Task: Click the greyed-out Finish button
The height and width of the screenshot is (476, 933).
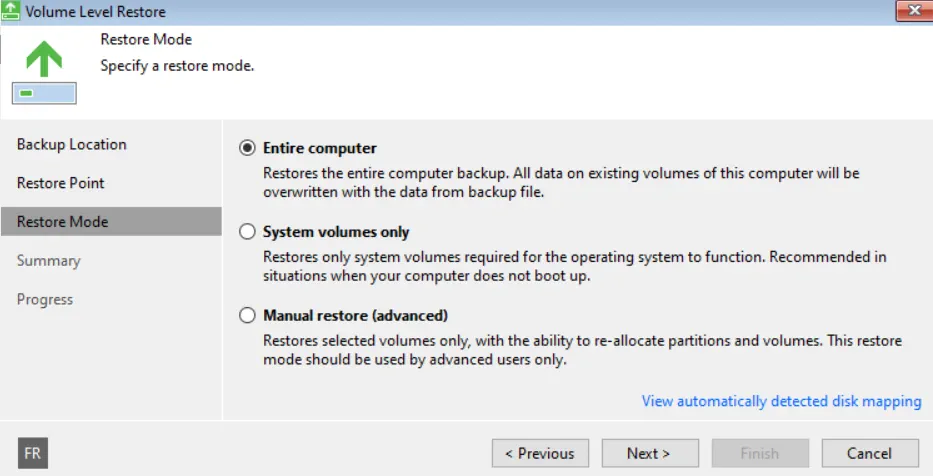Action: pyautogui.click(x=760, y=453)
